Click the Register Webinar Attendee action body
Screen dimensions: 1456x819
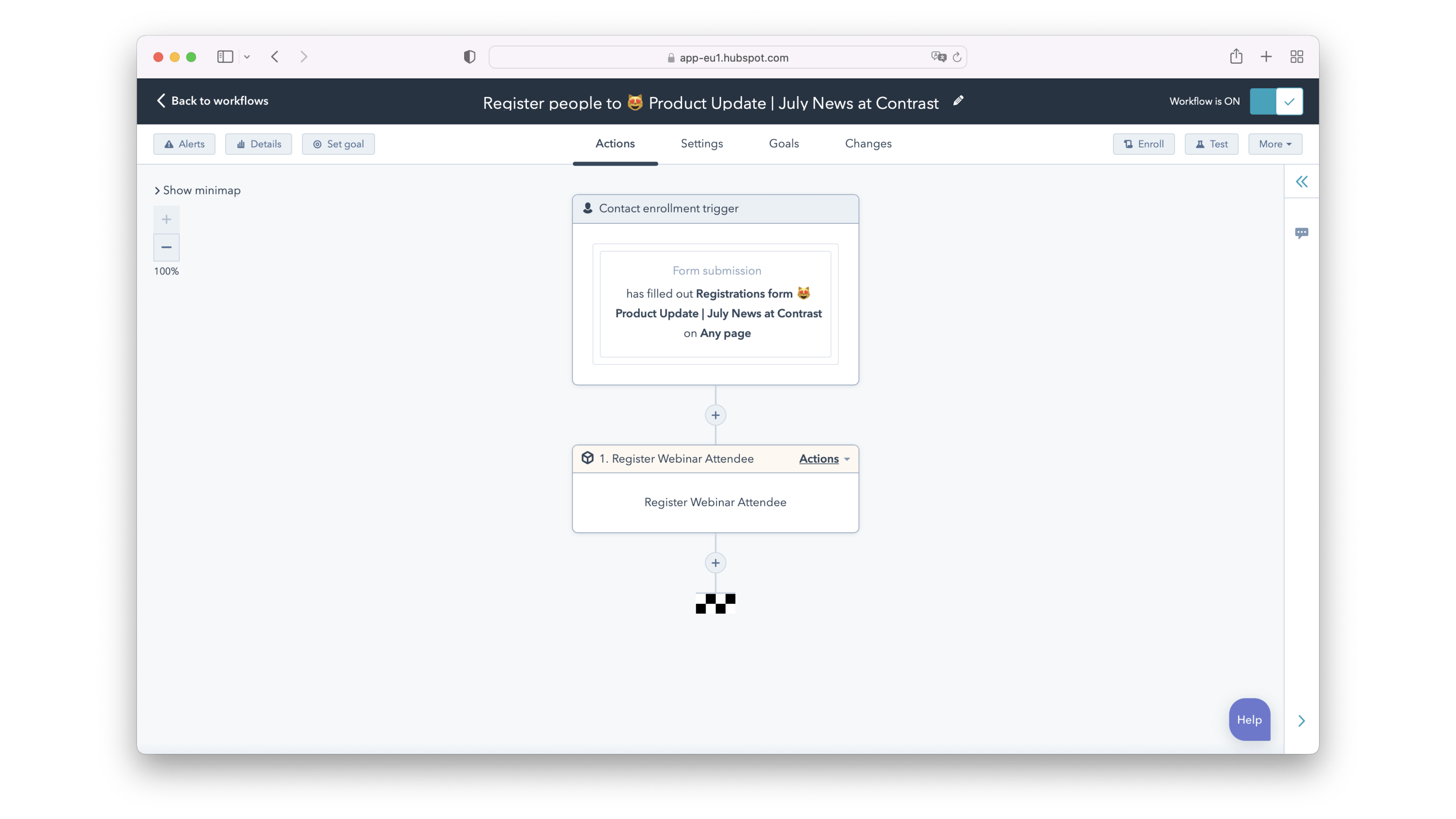715,502
